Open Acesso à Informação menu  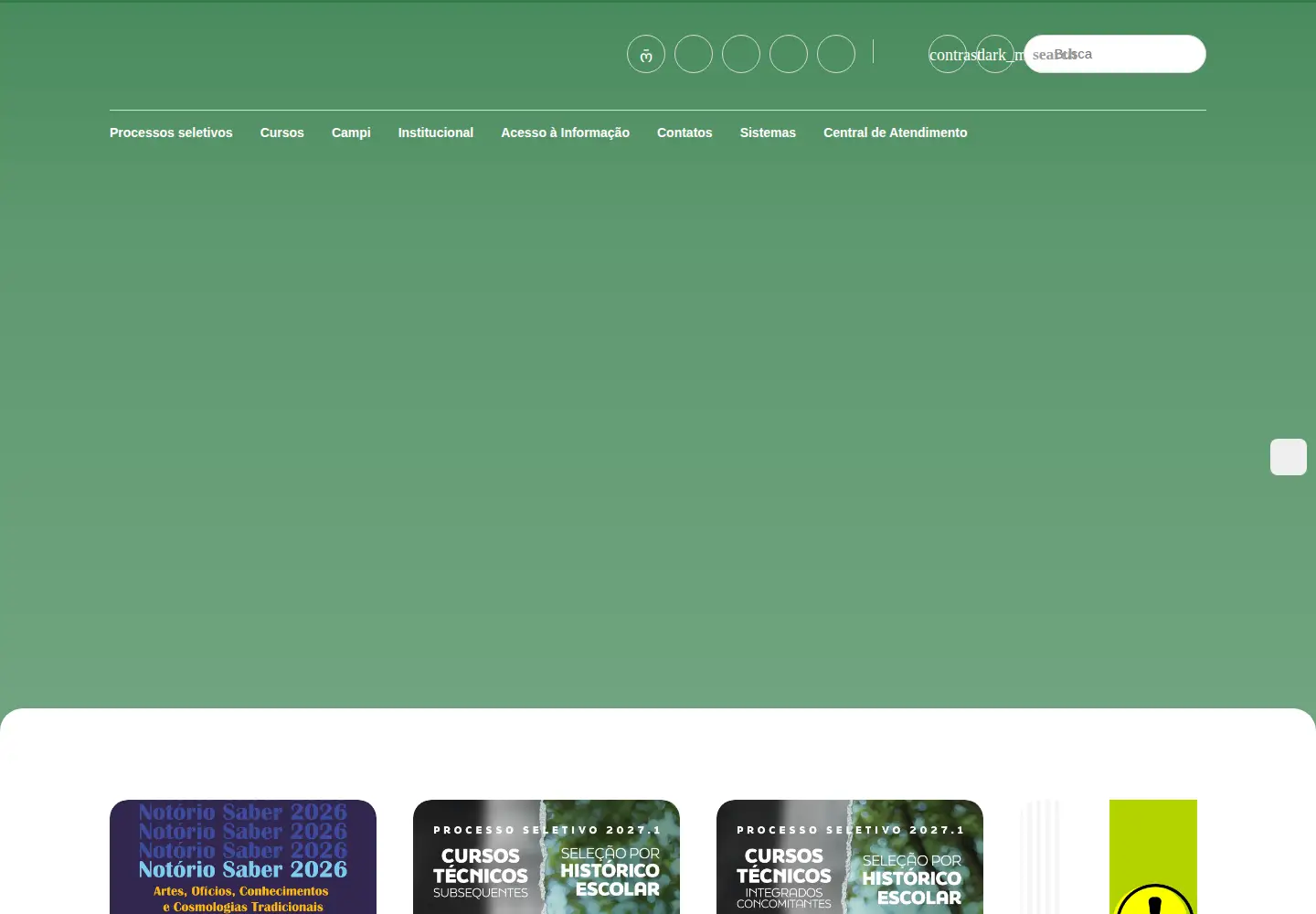[565, 133]
